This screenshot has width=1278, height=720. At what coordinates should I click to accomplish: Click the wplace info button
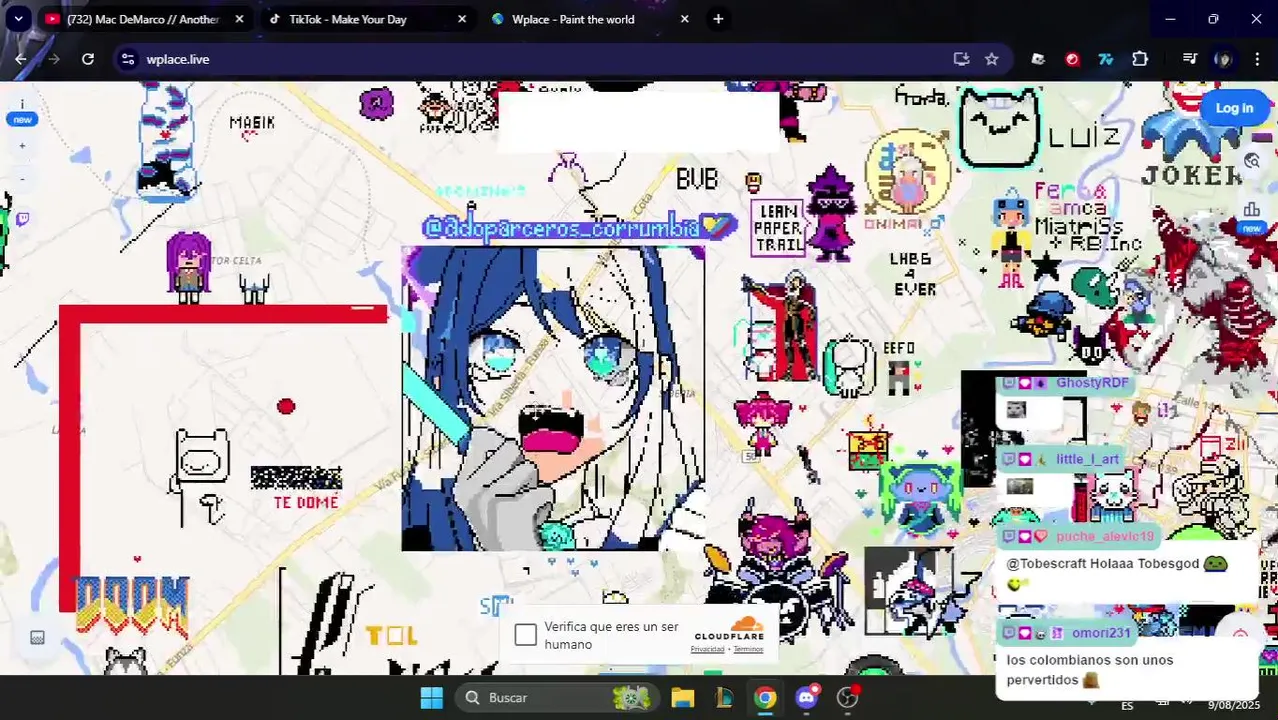point(22,105)
